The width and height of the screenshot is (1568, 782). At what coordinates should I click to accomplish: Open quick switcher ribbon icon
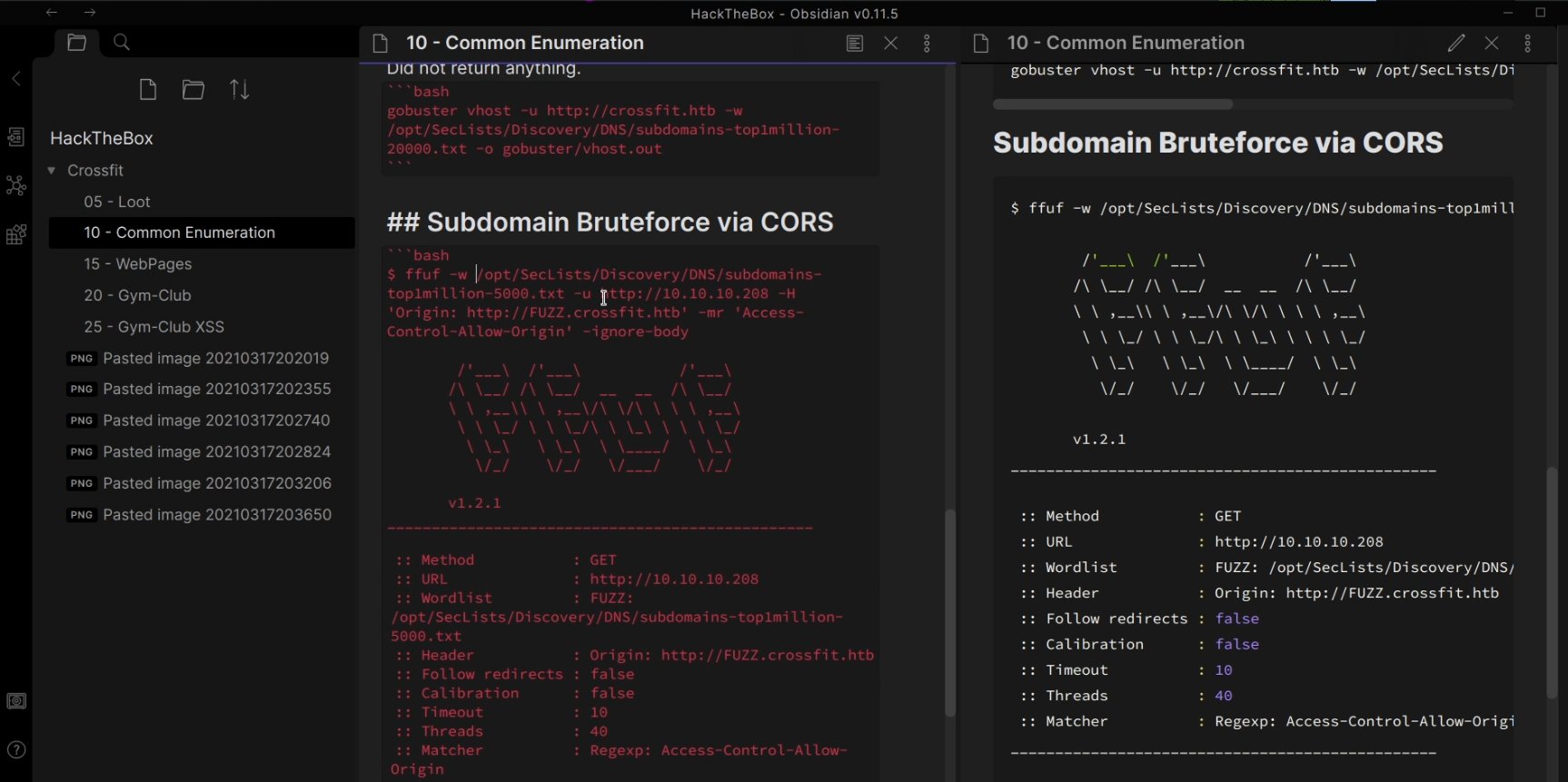[16, 137]
